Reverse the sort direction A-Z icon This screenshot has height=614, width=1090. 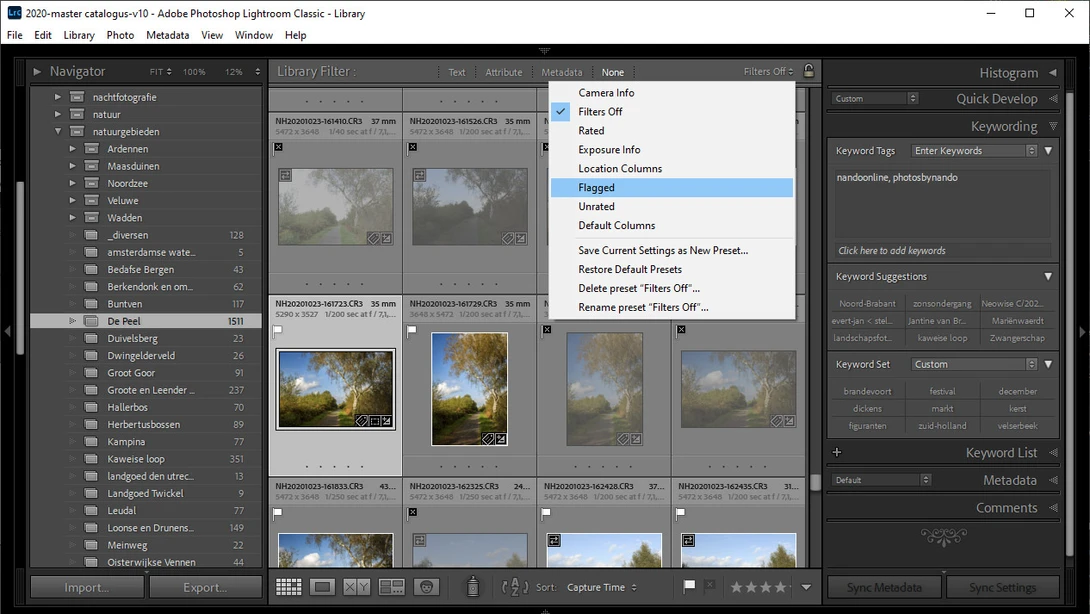coord(515,587)
